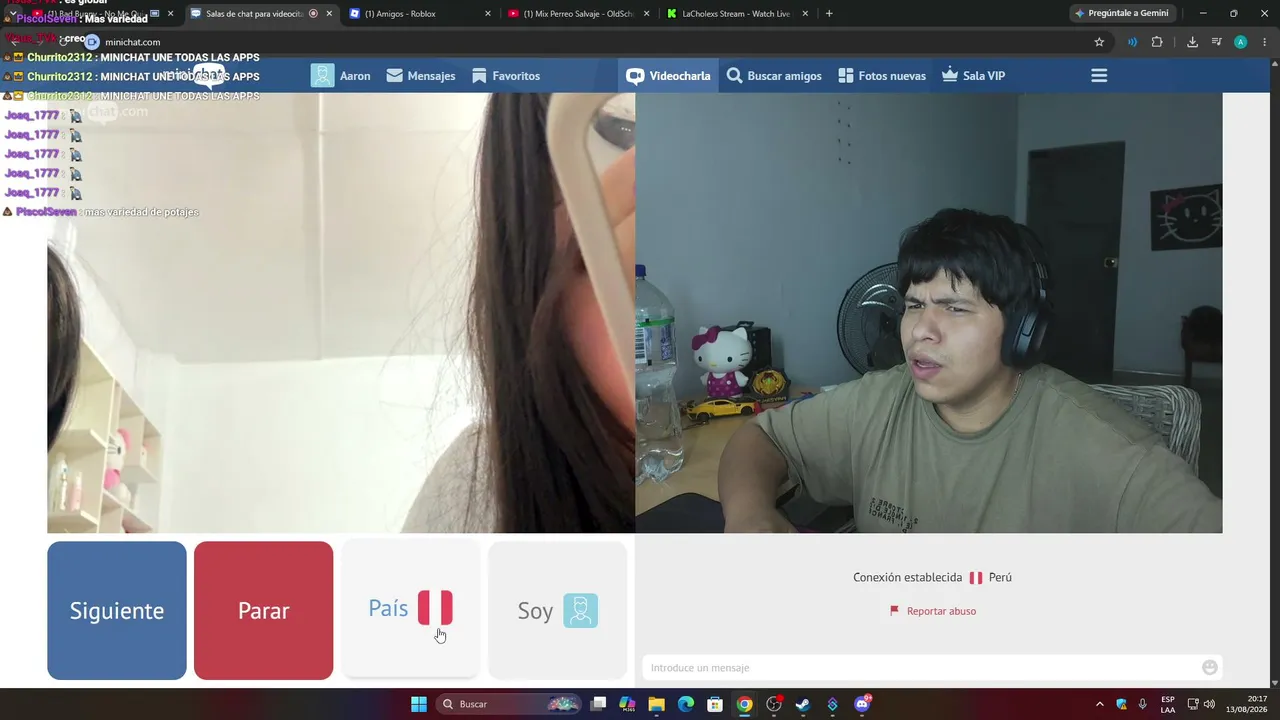Open Chrome extensions puzzle icon

[1157, 42]
